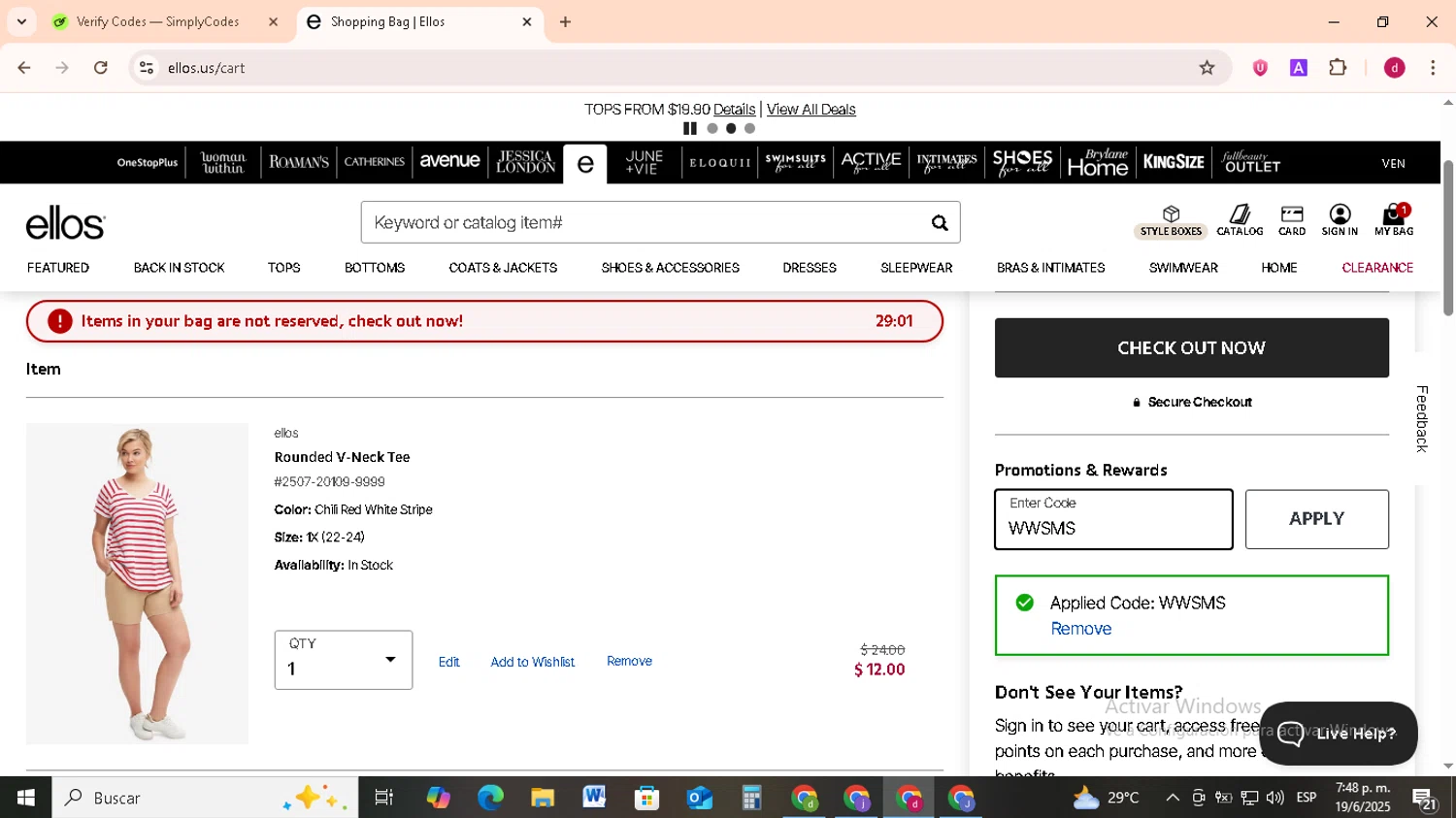Open Home menu
Viewport: 1456px width, 818px height.
pos(1279,268)
